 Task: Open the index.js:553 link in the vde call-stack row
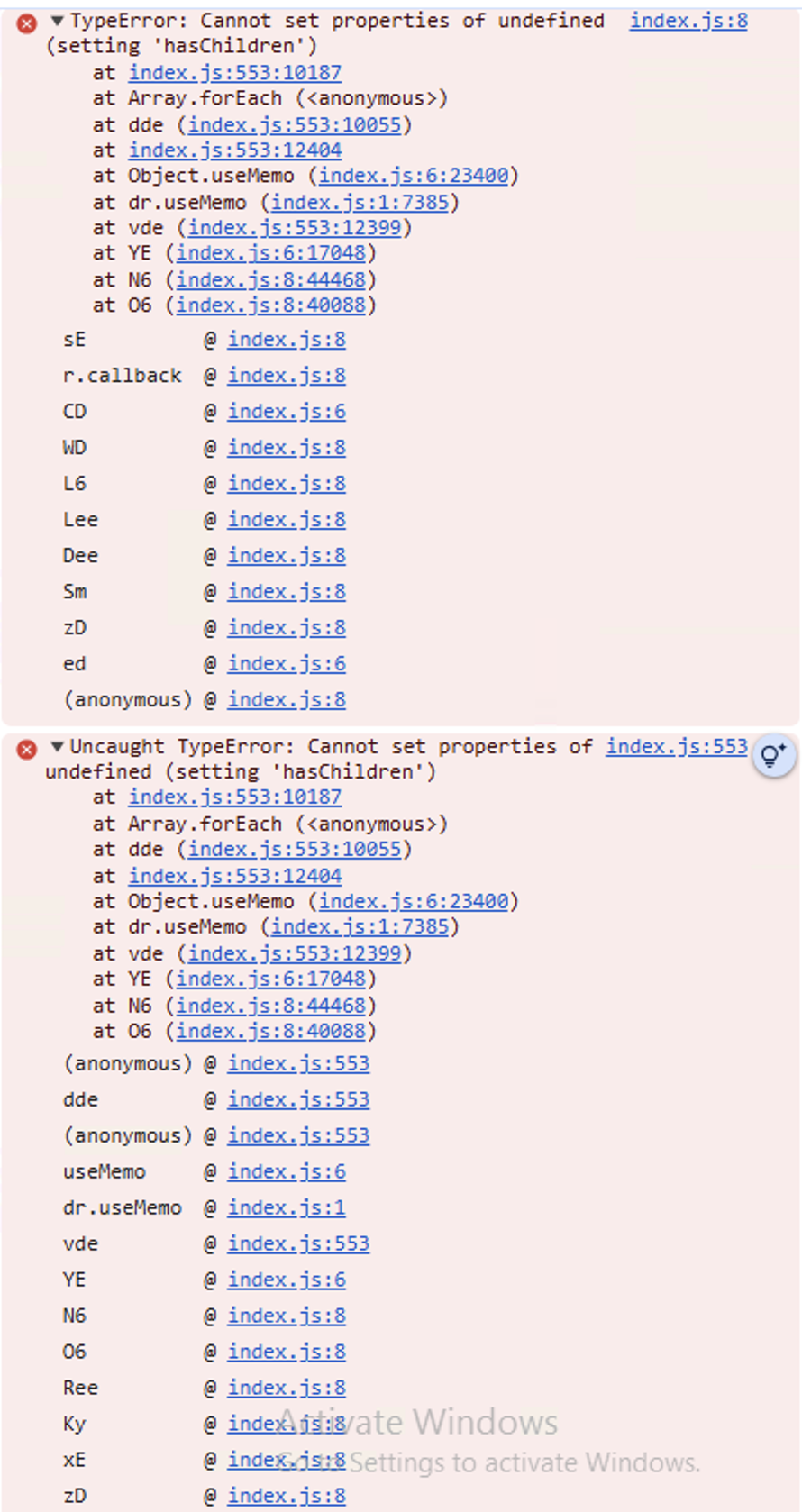point(298,1243)
